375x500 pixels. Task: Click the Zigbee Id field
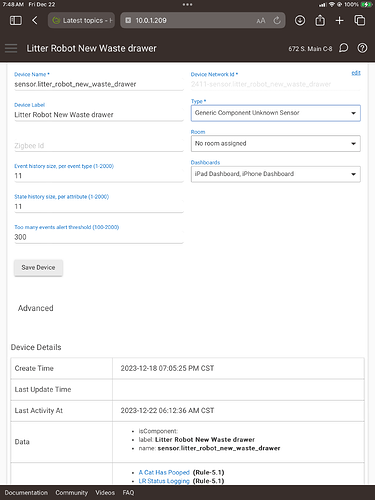point(99,146)
